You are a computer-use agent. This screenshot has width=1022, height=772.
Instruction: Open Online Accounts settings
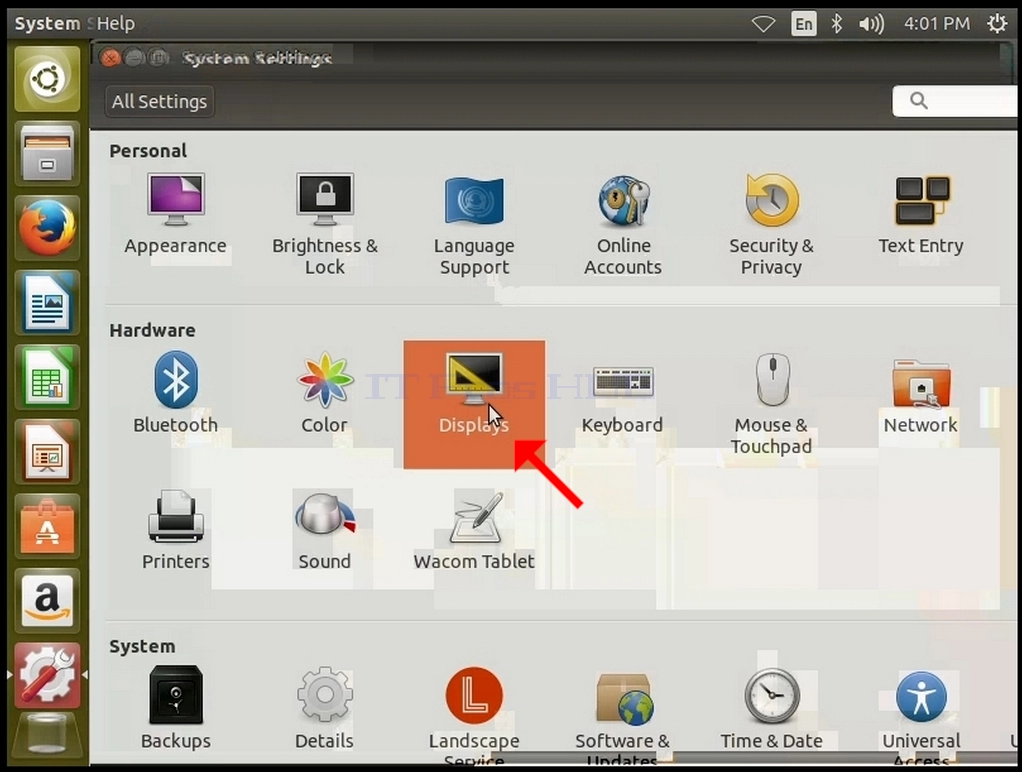click(x=623, y=225)
